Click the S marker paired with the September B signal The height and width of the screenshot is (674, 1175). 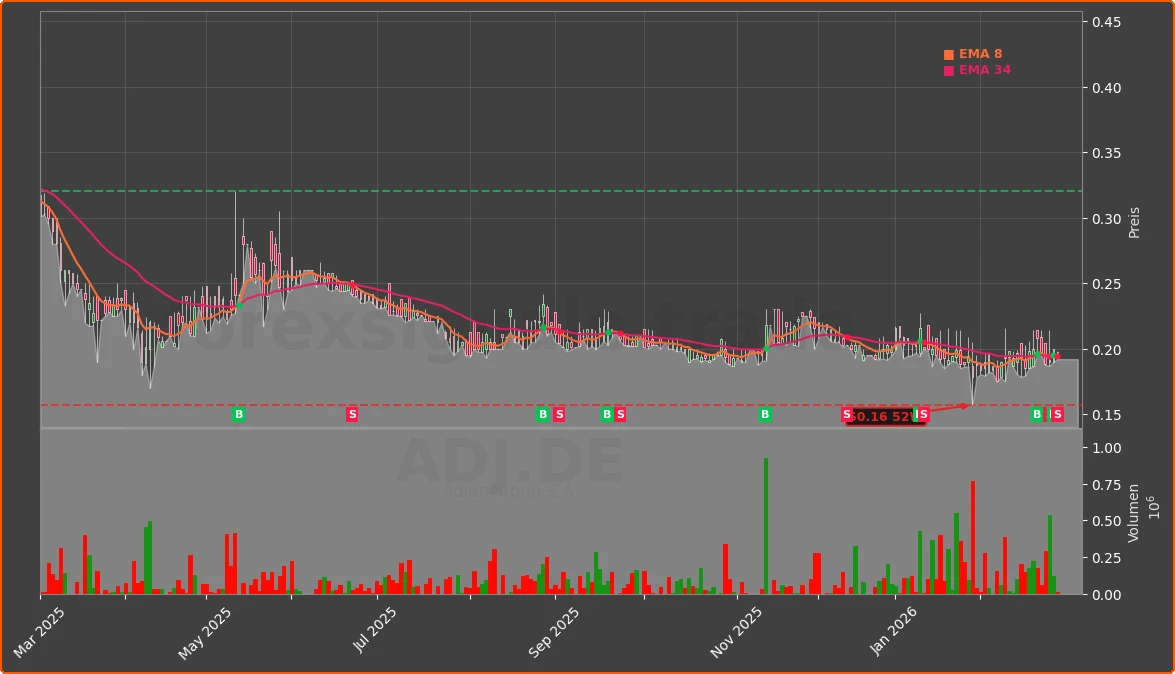[559, 414]
